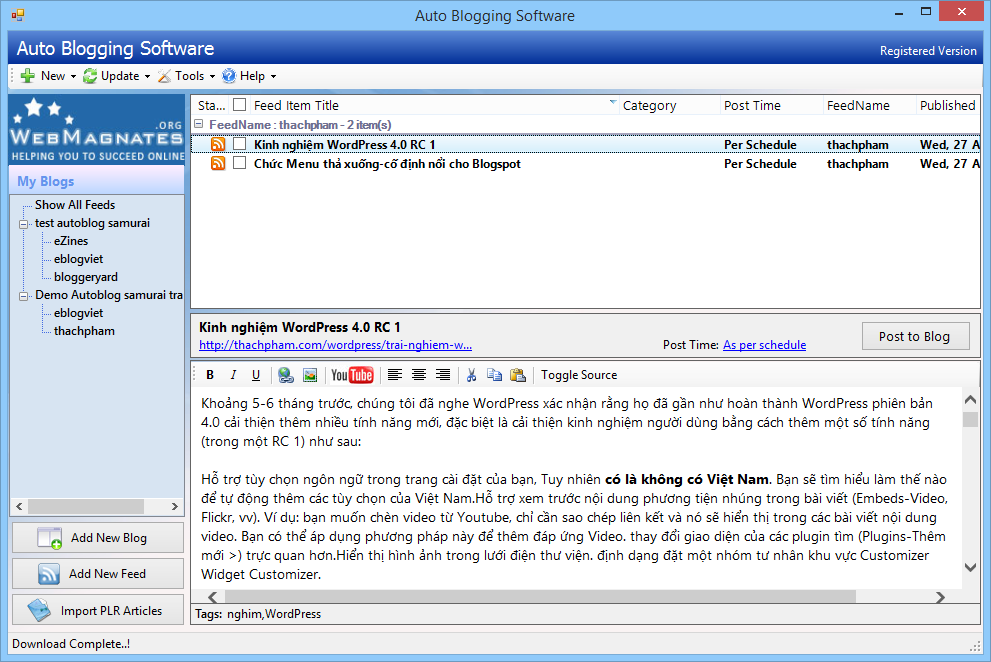Viewport: 991px width, 662px height.
Task: Click RSS icon of Kinh nghiệm WordPress row
Action: tap(218, 144)
